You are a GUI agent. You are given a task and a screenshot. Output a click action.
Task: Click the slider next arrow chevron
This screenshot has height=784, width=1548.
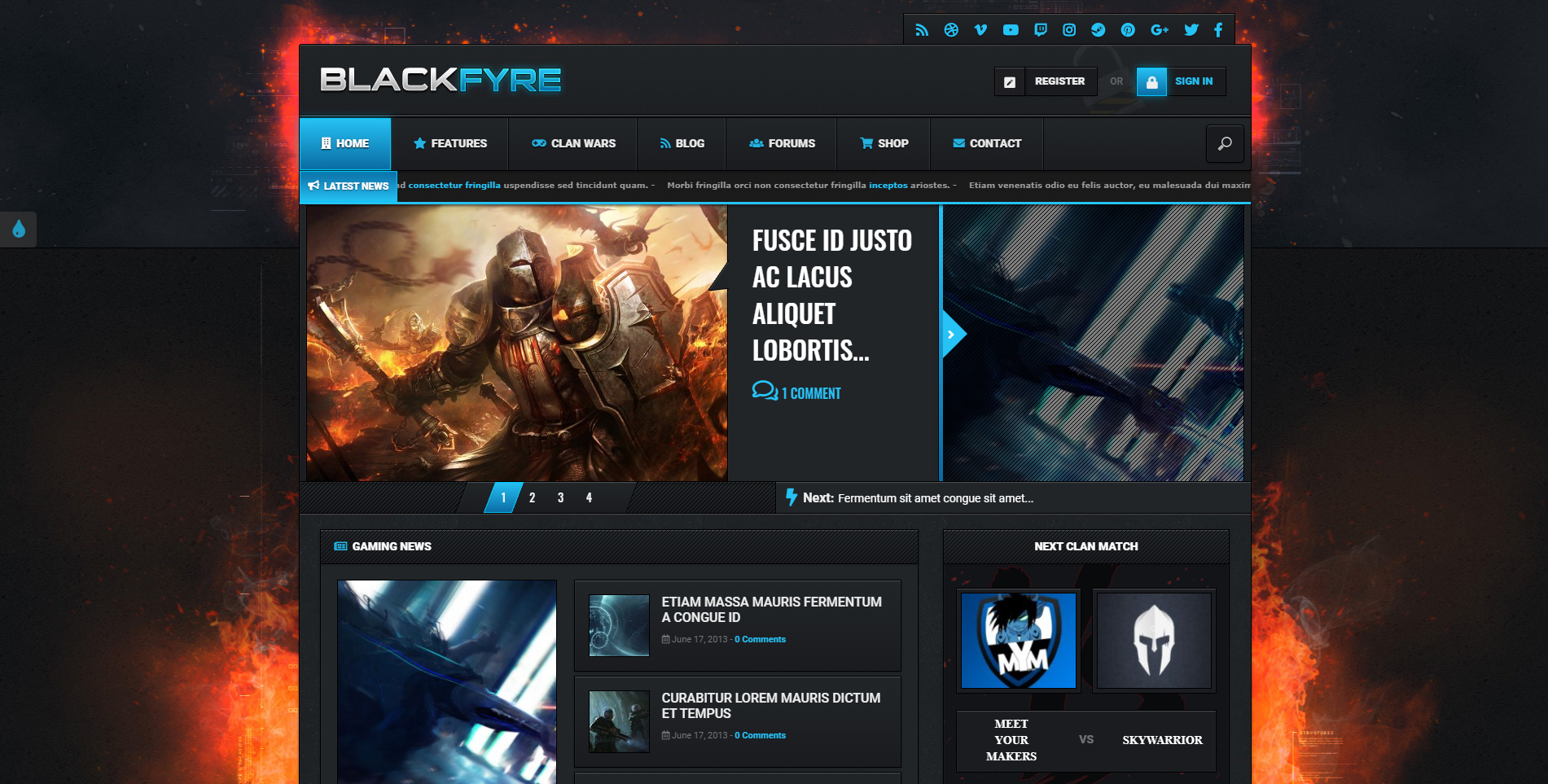[x=951, y=335]
